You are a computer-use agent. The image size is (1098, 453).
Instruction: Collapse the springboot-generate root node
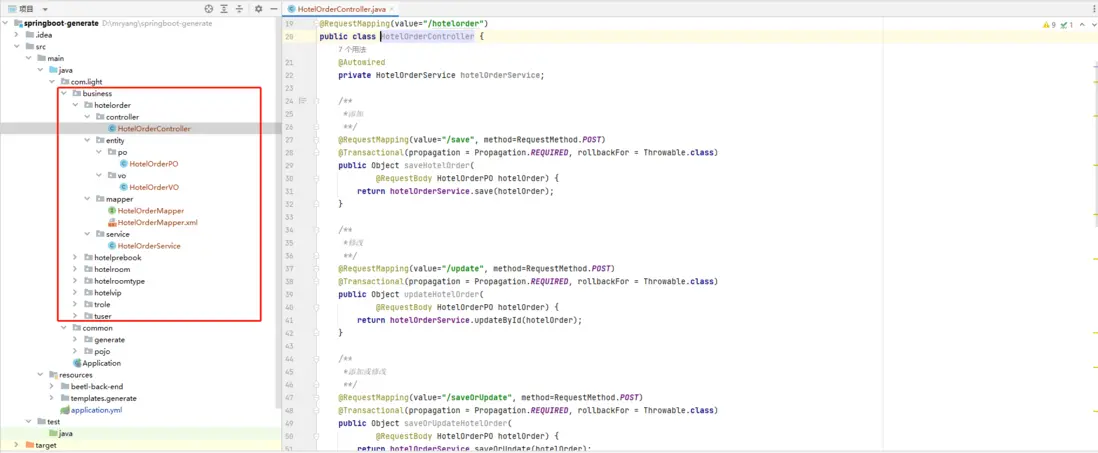[x=6, y=23]
